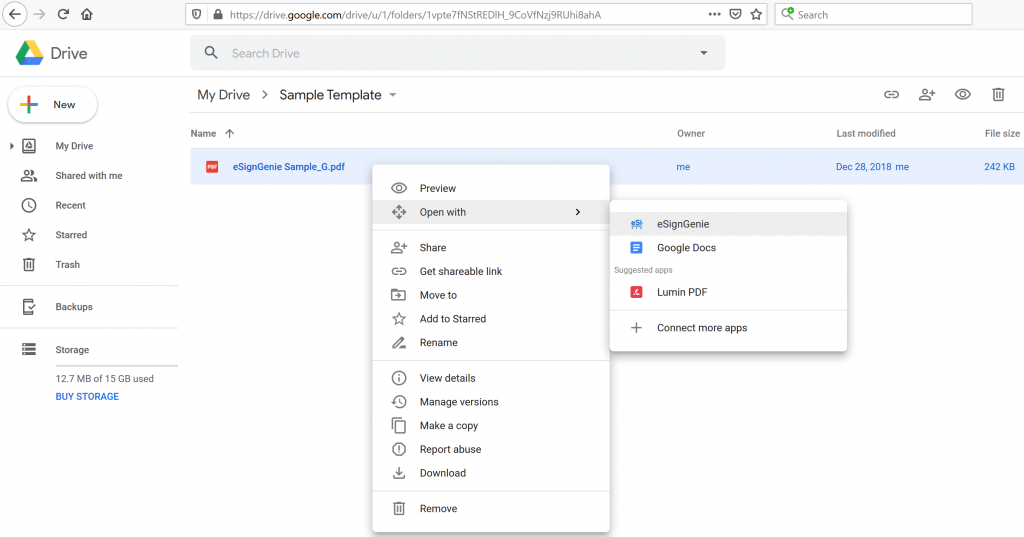Reload the page with refresh icon

(x=63, y=14)
